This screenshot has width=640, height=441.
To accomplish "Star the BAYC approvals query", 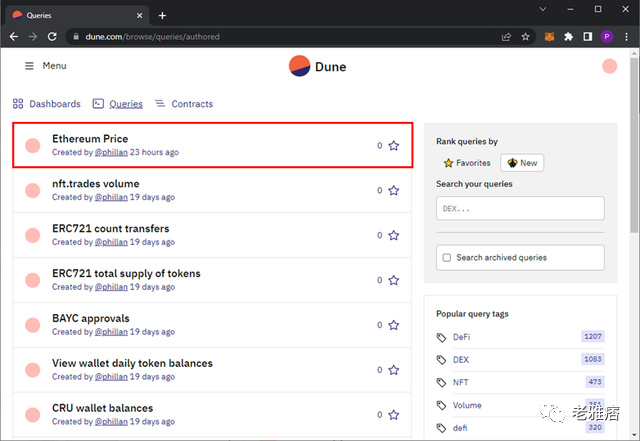I will click(x=393, y=325).
